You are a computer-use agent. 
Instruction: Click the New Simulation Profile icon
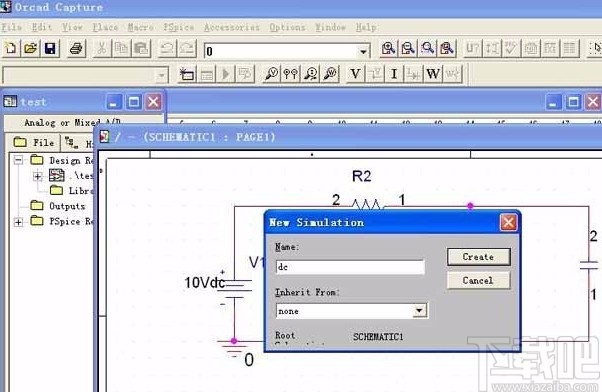(x=187, y=74)
